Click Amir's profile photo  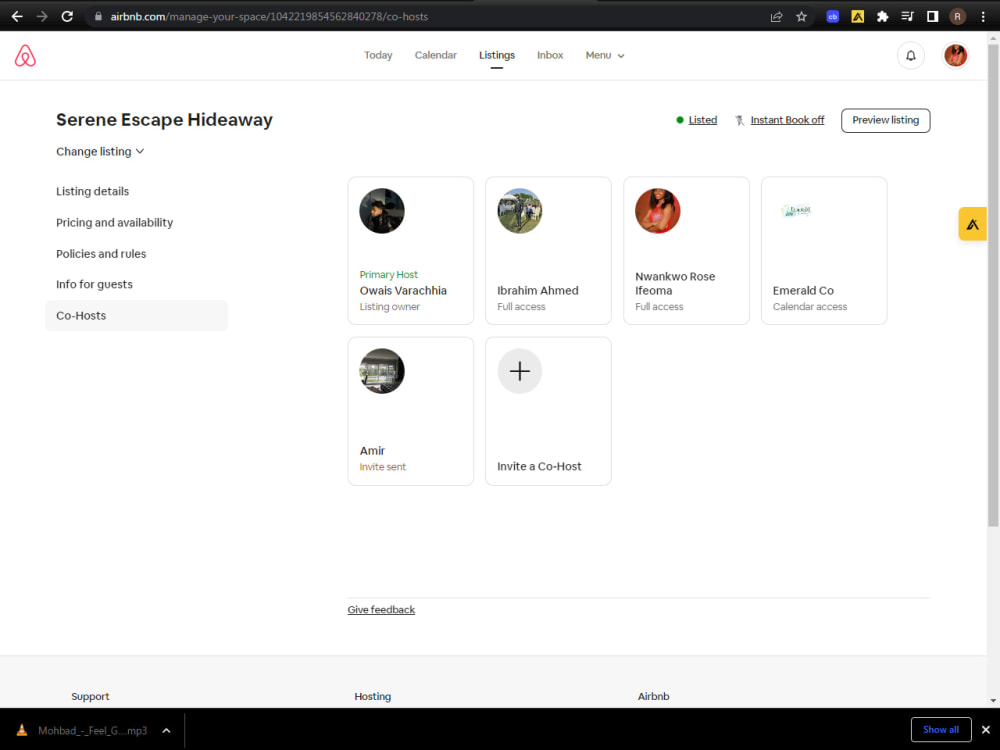(x=381, y=371)
